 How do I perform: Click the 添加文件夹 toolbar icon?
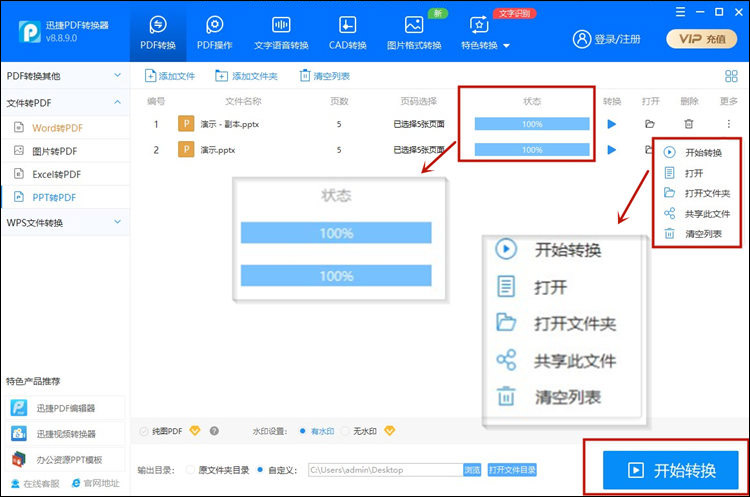pyautogui.click(x=221, y=76)
